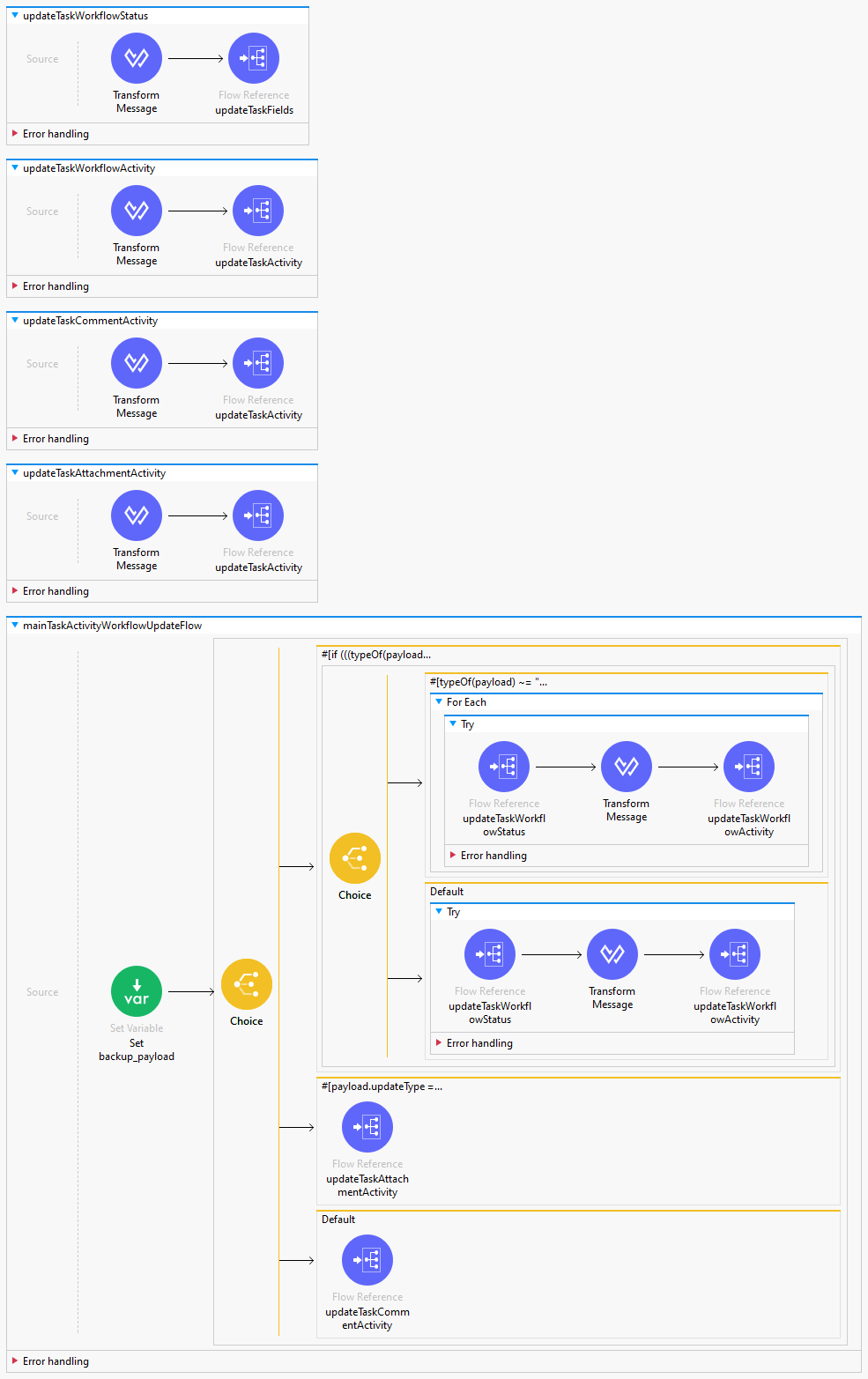Viewport: 868px width, 1379px height.
Task: Select Transform Message in updateTaskAttachmentActivity flow
Action: point(136,515)
